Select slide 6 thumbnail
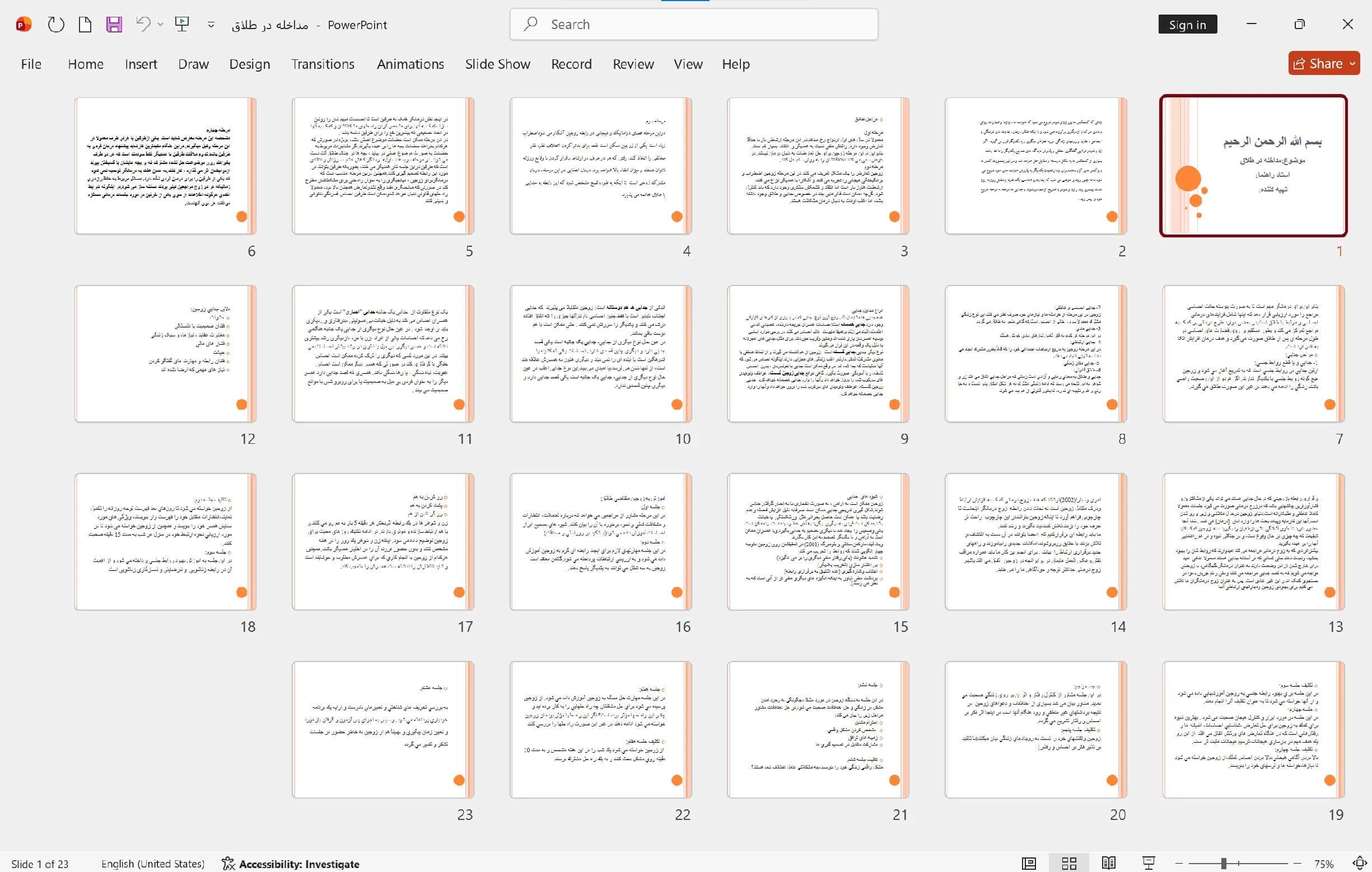 click(x=165, y=166)
